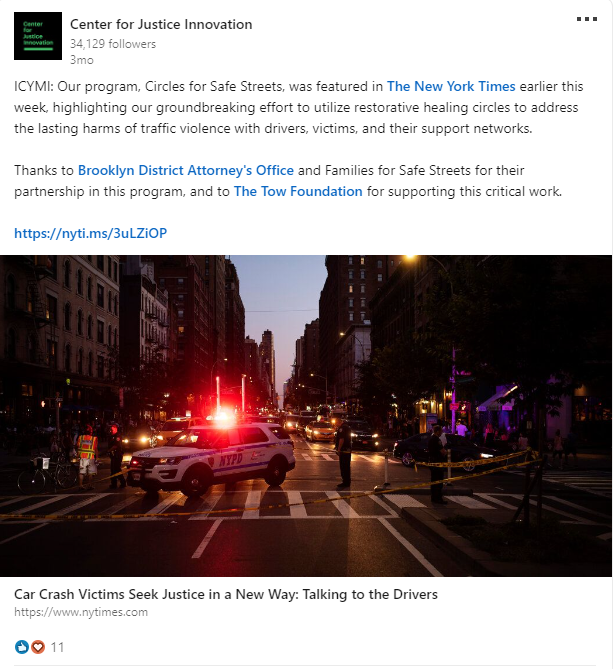Click the ICYMI post body text
This screenshot has height=669, width=614.
(299, 107)
